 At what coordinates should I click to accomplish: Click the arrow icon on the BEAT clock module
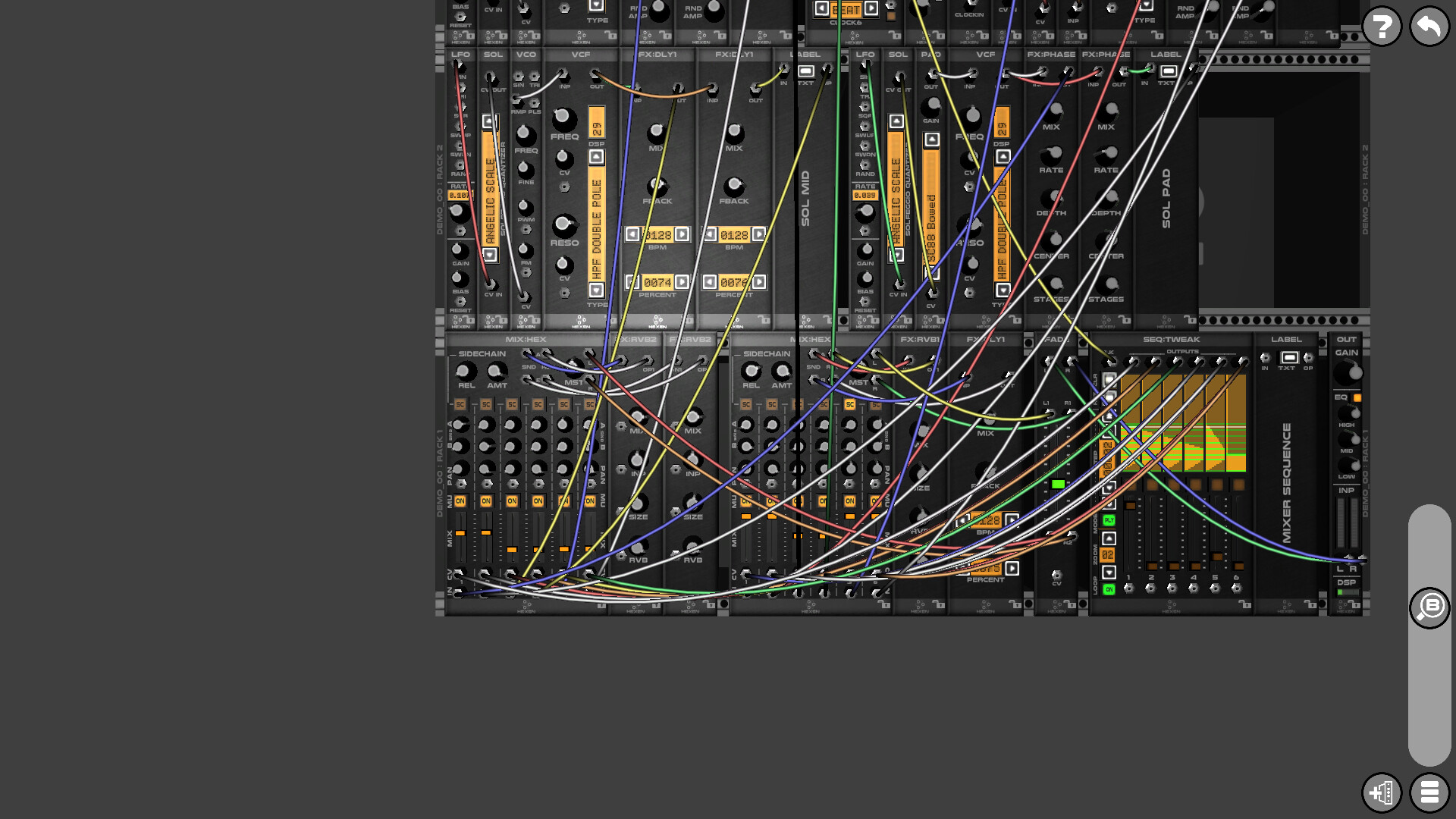(871, 10)
